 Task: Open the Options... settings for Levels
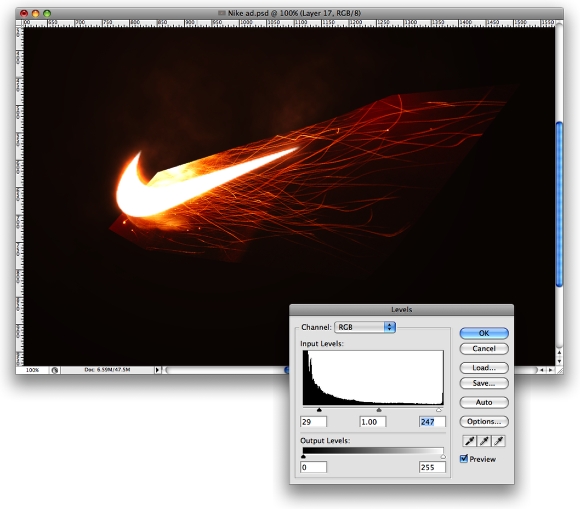[484, 421]
